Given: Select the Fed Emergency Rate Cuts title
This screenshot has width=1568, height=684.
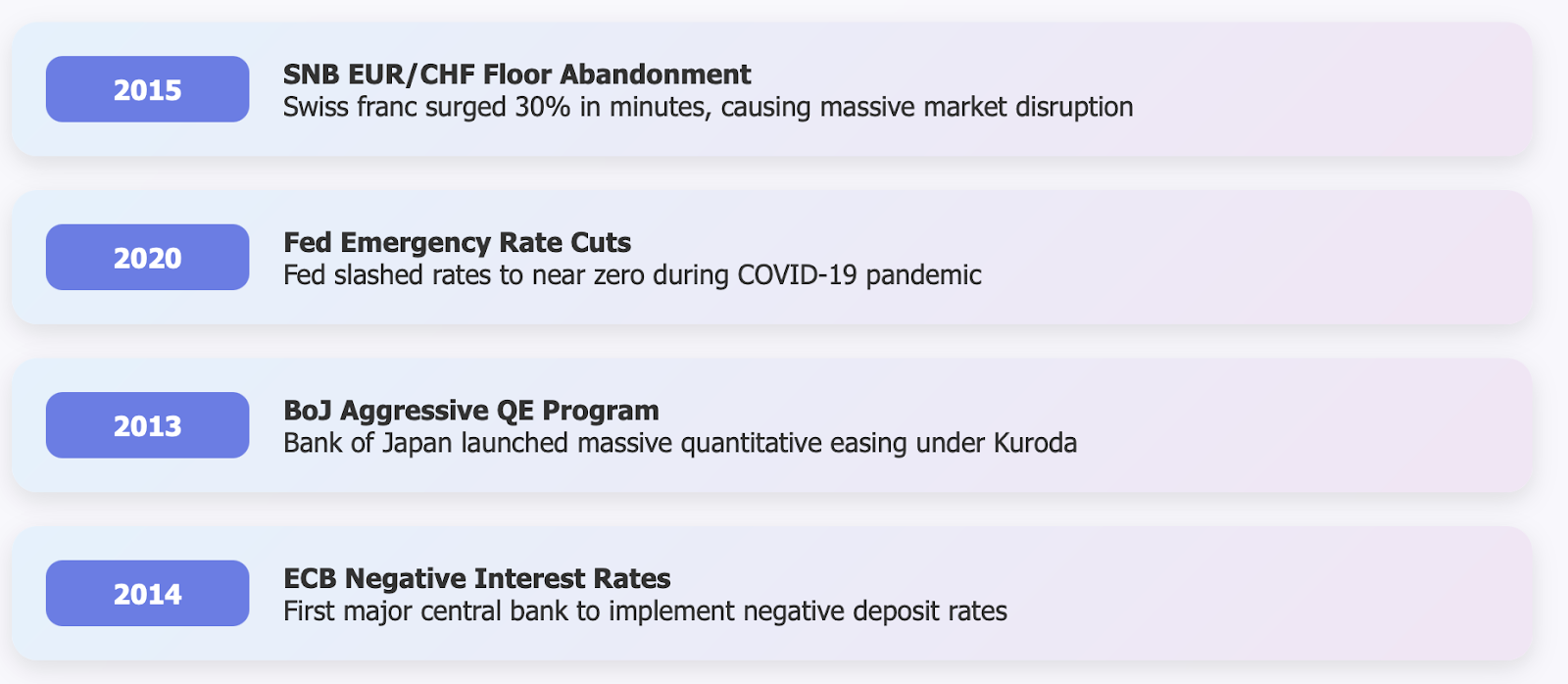Looking at the screenshot, I should pos(457,243).
